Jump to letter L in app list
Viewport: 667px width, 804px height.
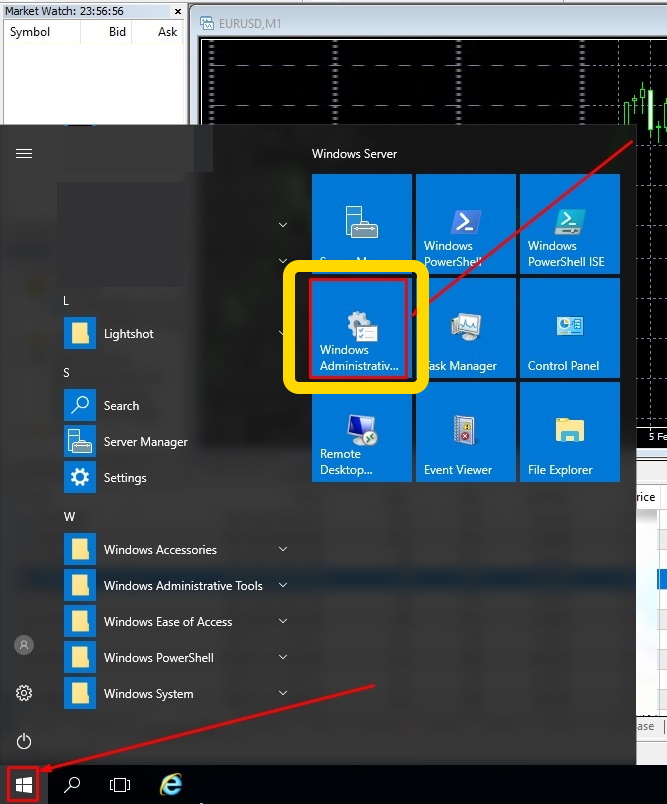coord(66,301)
